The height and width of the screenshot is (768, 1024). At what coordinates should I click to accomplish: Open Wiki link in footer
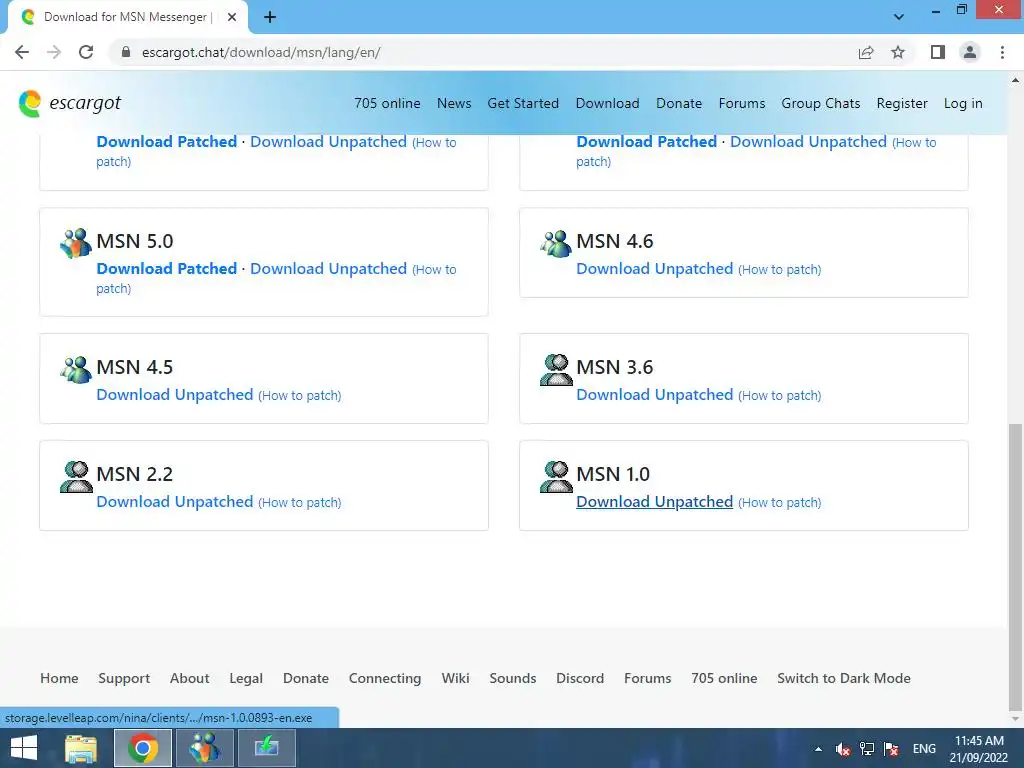tap(455, 678)
